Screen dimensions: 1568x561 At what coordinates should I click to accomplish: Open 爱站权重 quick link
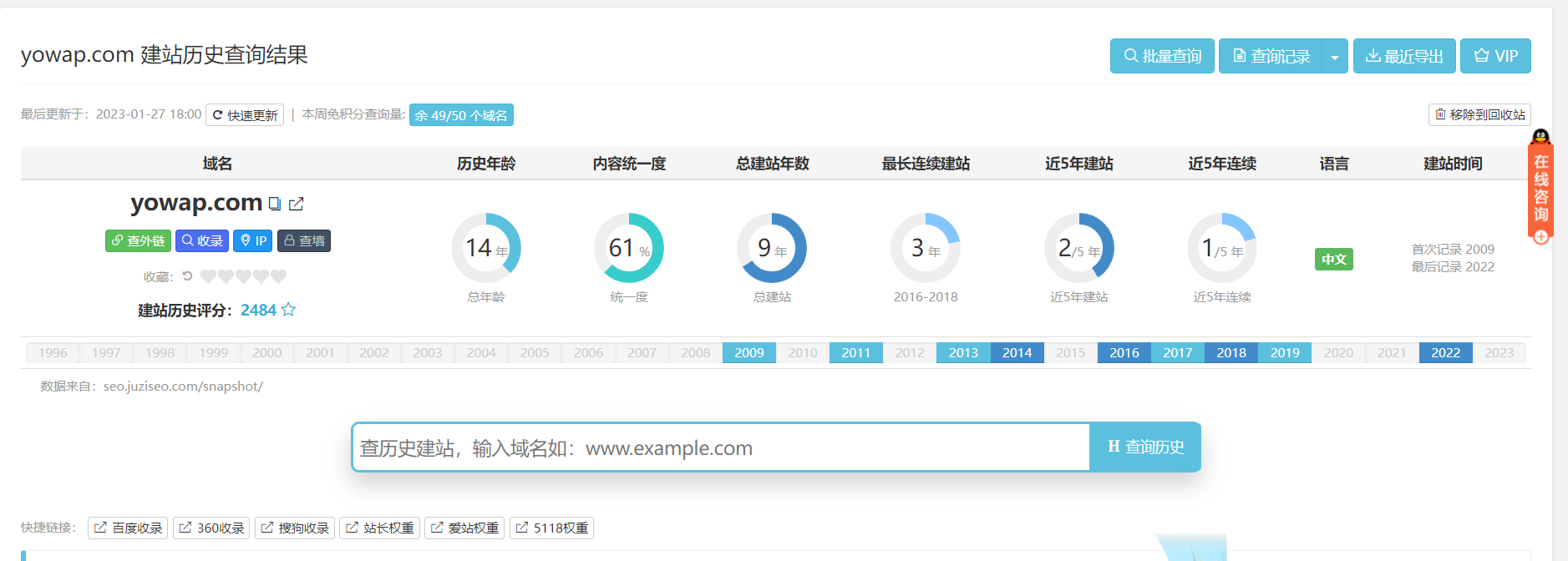click(464, 528)
